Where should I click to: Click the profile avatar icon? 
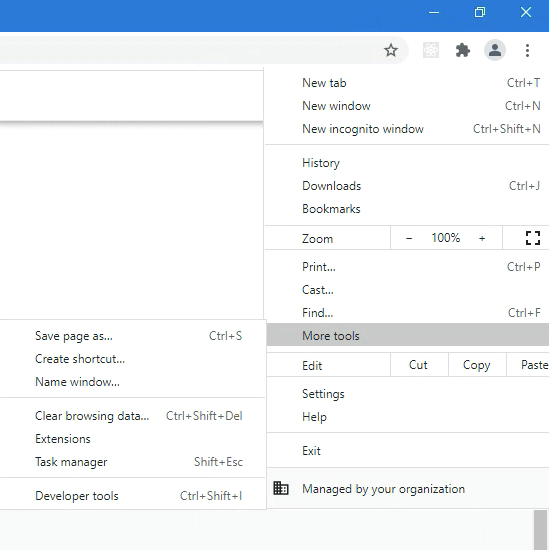495,50
